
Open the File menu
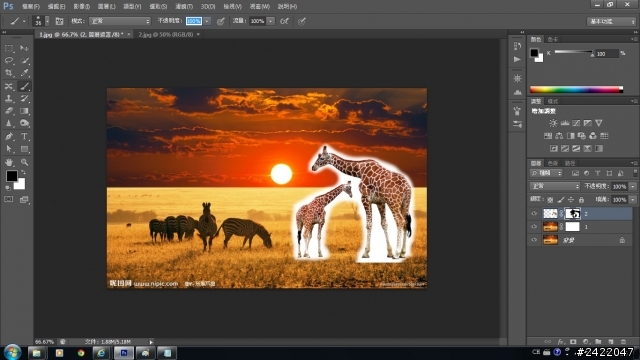tap(31, 7)
